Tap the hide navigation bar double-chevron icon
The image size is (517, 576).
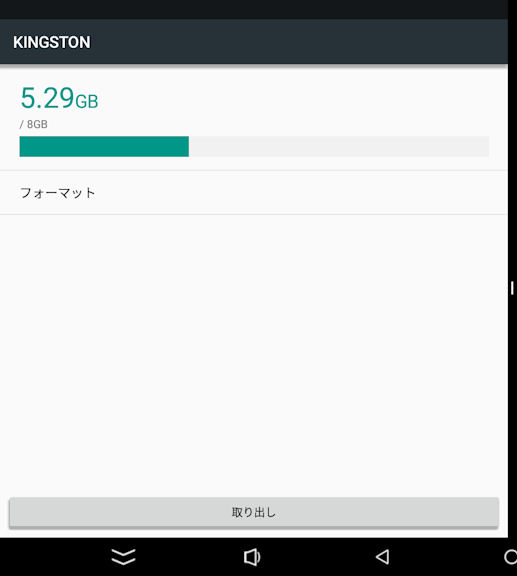coord(123,557)
